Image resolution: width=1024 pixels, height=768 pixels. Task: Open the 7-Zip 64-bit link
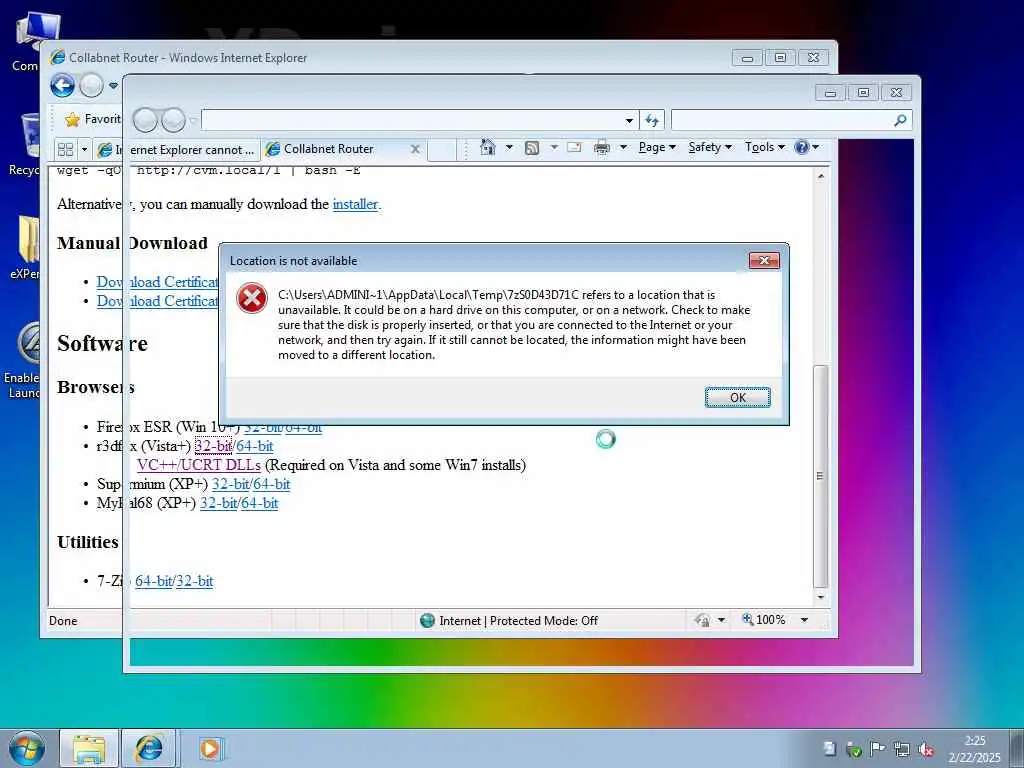pyautogui.click(x=154, y=581)
